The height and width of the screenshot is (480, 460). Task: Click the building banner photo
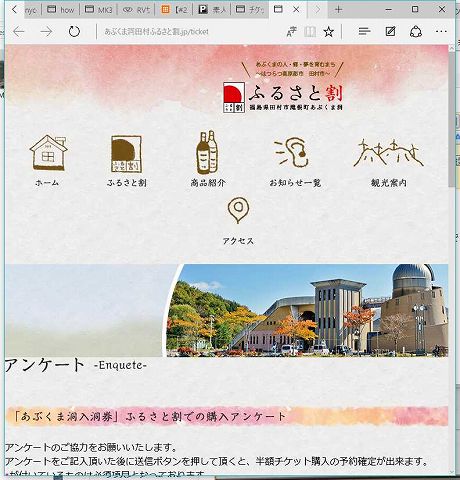pyautogui.click(x=307, y=310)
